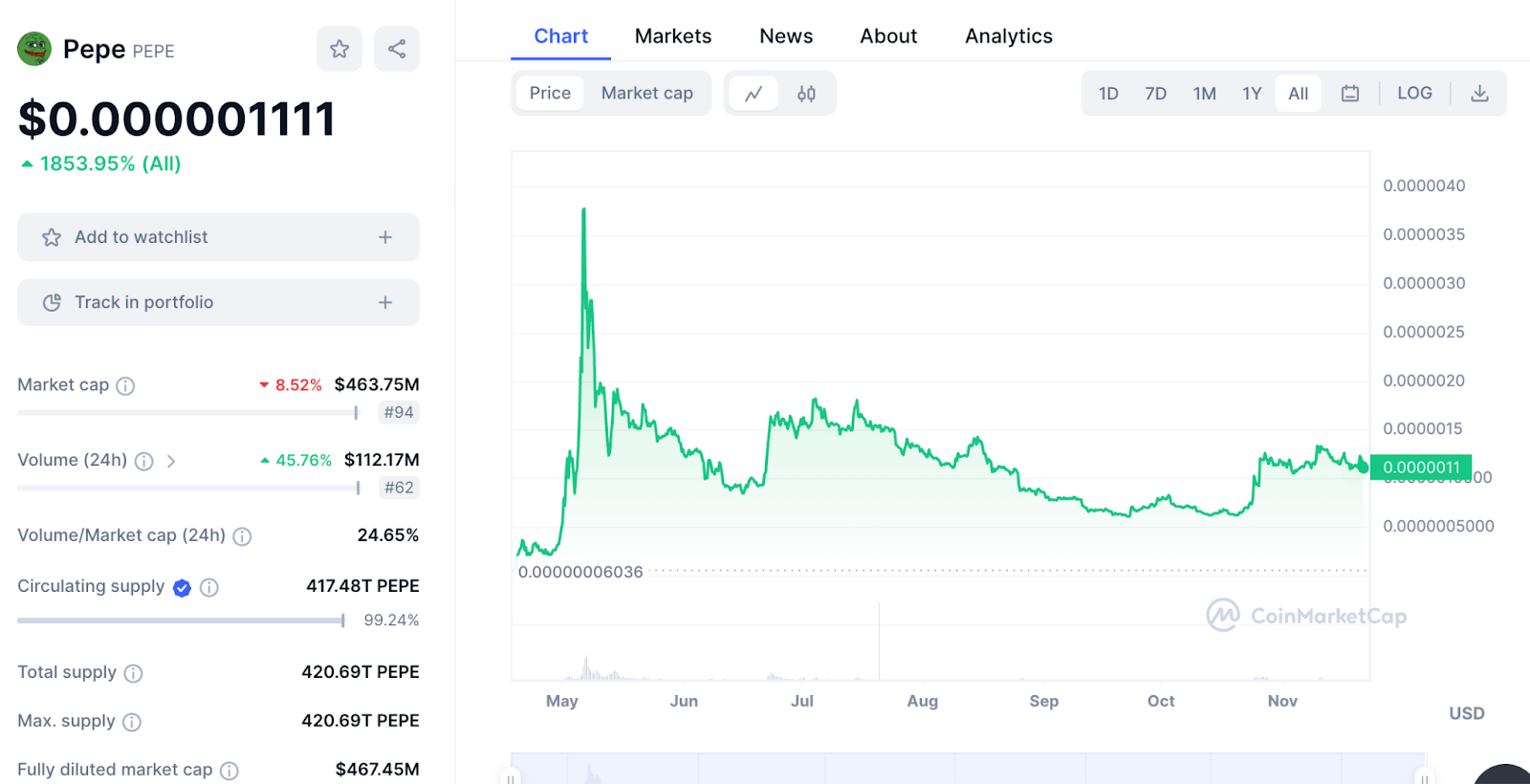Click the 24.65% volume/market cap value
The height and width of the screenshot is (784, 1530).
(x=388, y=535)
